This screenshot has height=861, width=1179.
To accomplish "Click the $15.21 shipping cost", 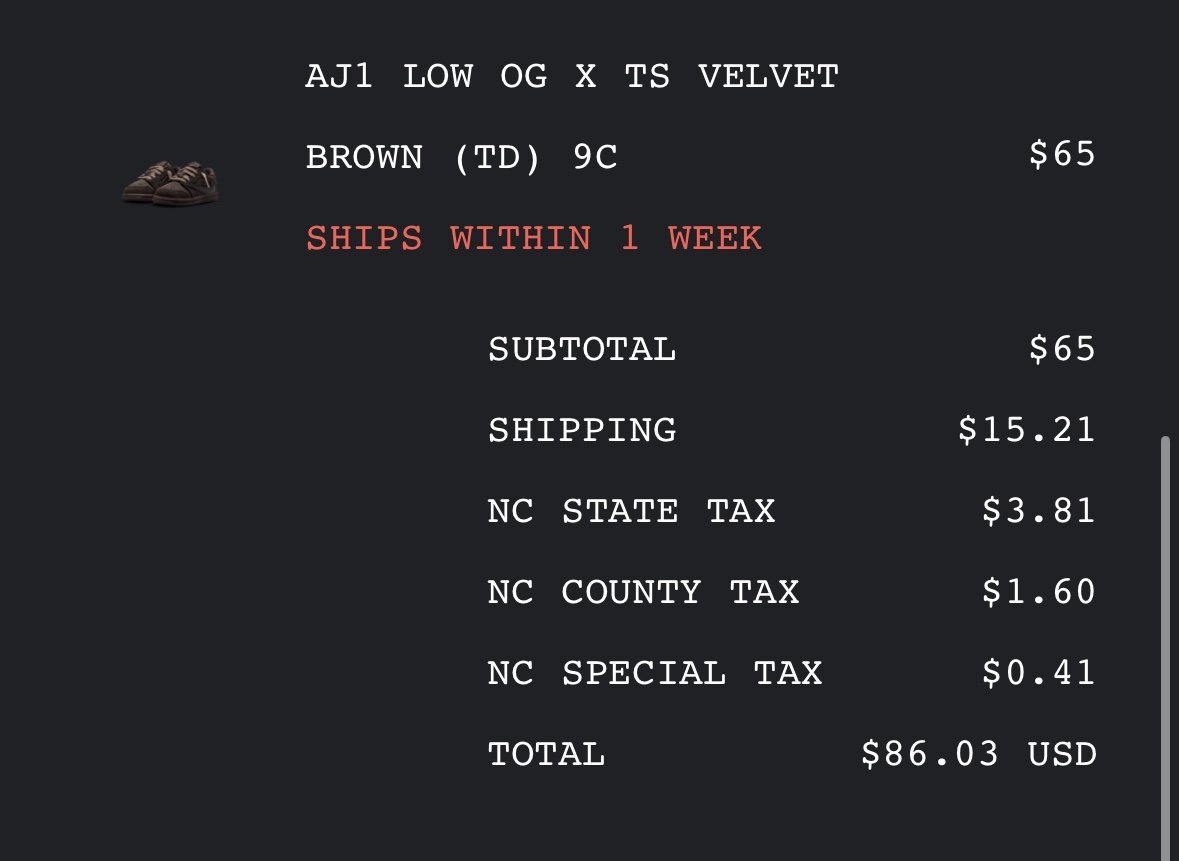I will click(x=1026, y=430).
